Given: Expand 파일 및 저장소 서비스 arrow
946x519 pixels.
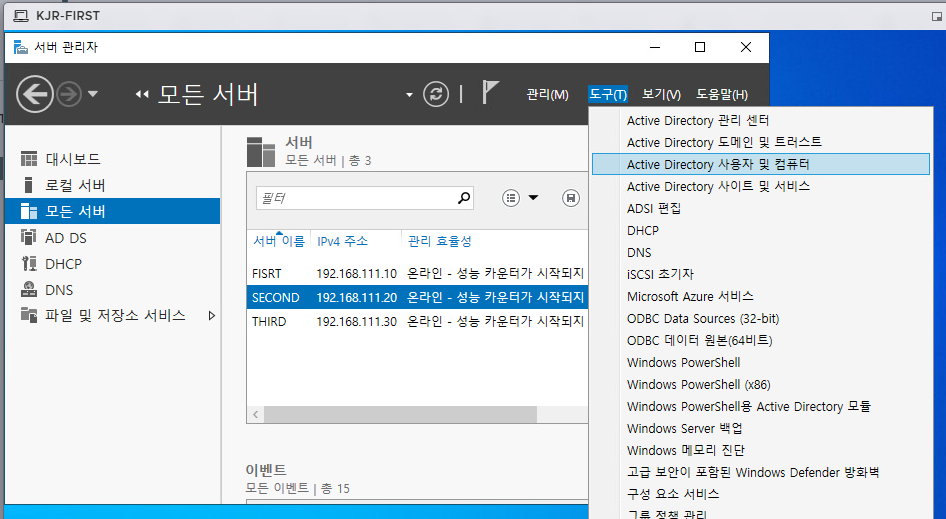Looking at the screenshot, I should 211,316.
